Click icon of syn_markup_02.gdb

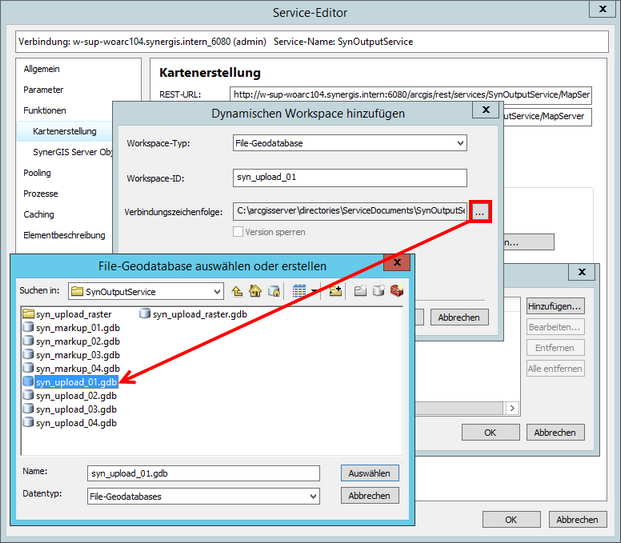pos(28,341)
